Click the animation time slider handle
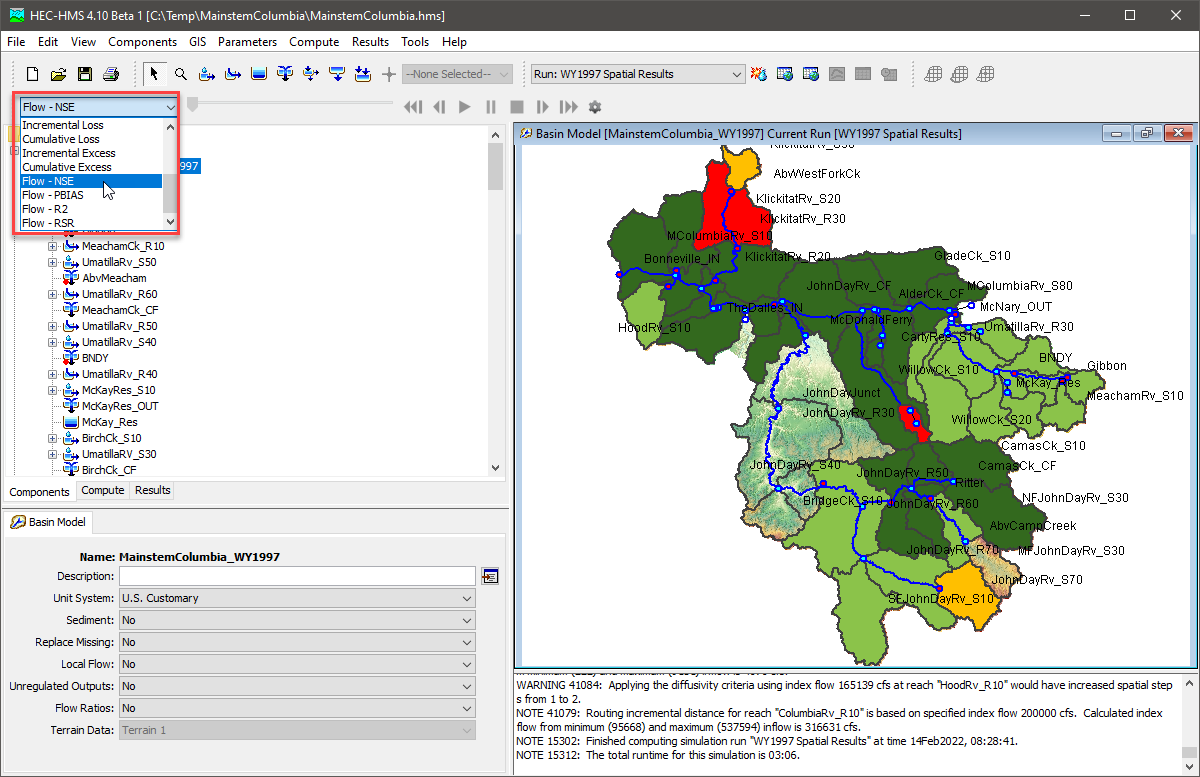This screenshot has width=1200, height=777. tap(192, 104)
